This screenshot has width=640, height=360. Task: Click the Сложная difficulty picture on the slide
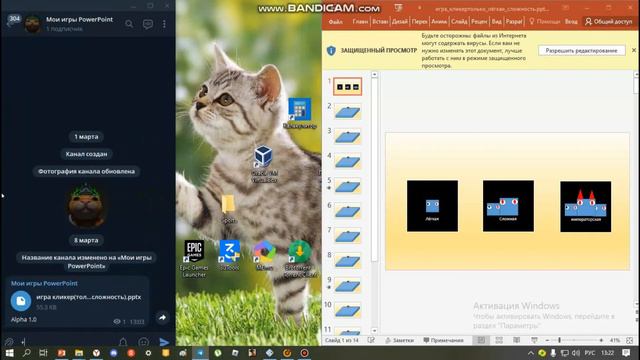[508, 206]
